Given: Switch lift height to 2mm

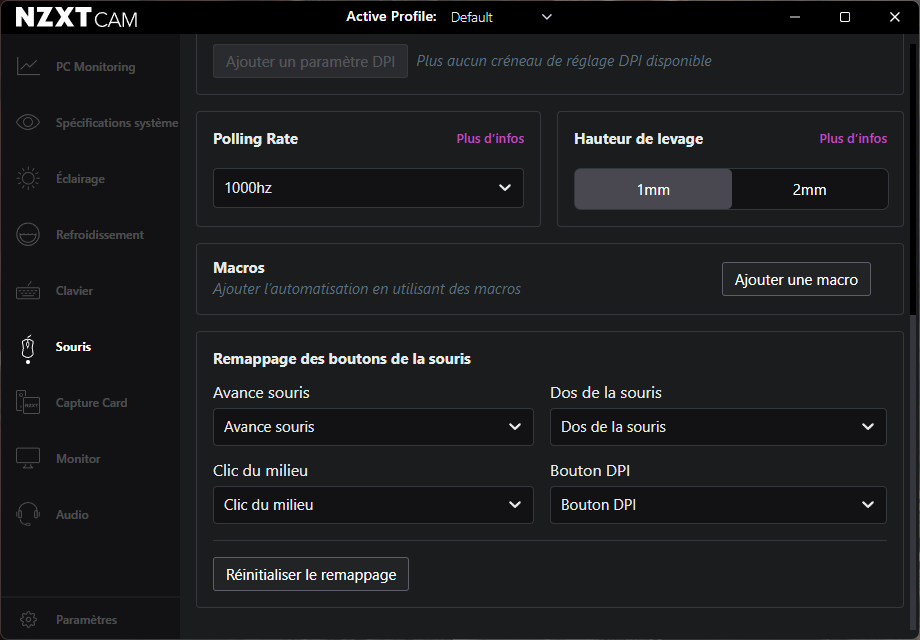Looking at the screenshot, I should [809, 189].
